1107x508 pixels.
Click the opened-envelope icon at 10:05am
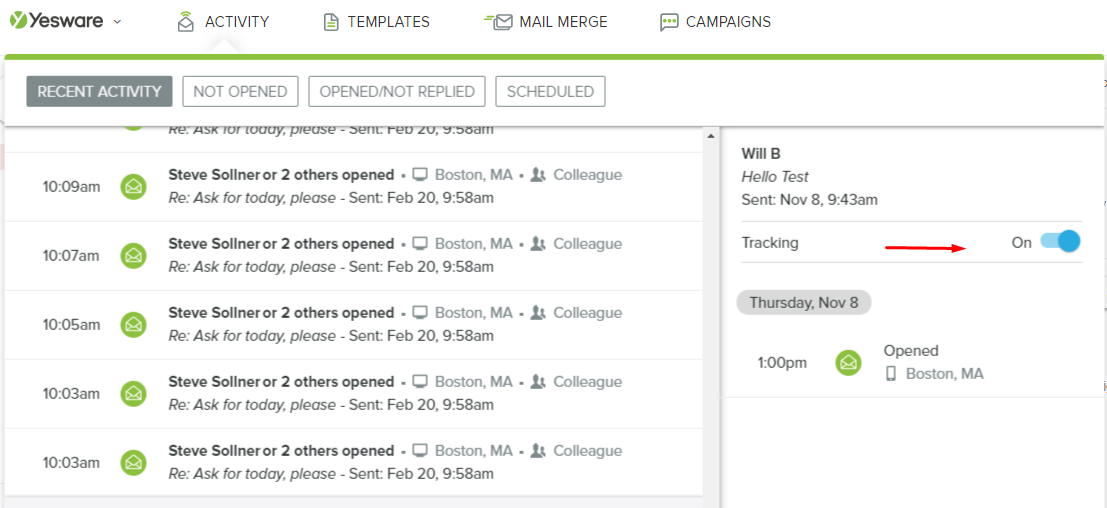coord(133,324)
